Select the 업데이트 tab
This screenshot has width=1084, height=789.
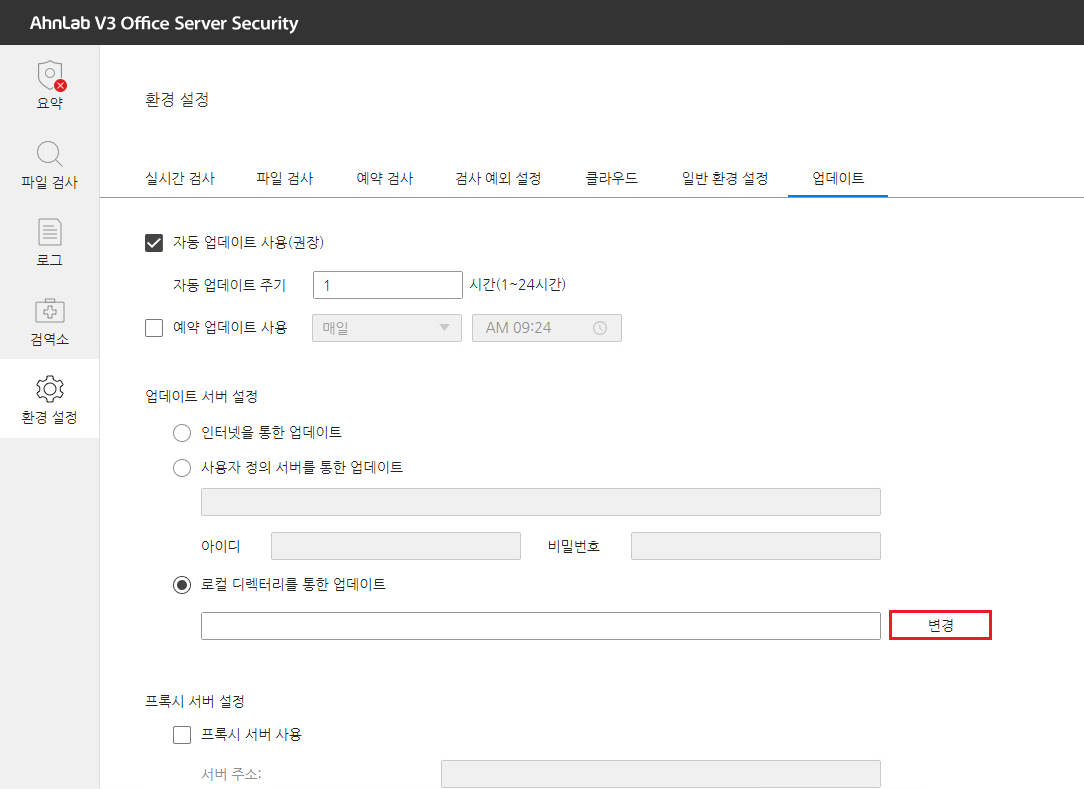[x=838, y=178]
